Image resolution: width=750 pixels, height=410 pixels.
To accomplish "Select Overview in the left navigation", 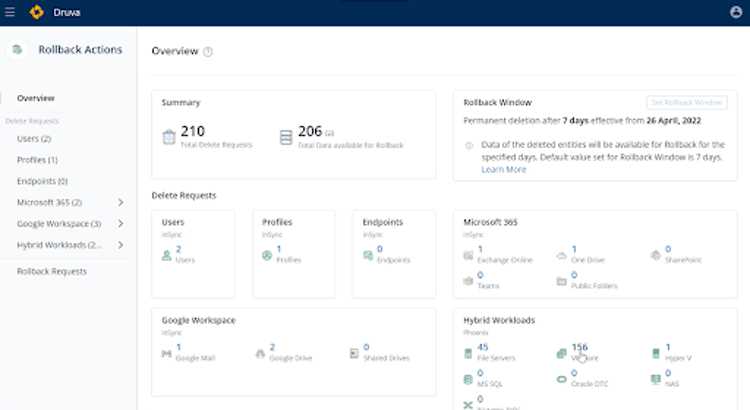I will coord(36,98).
